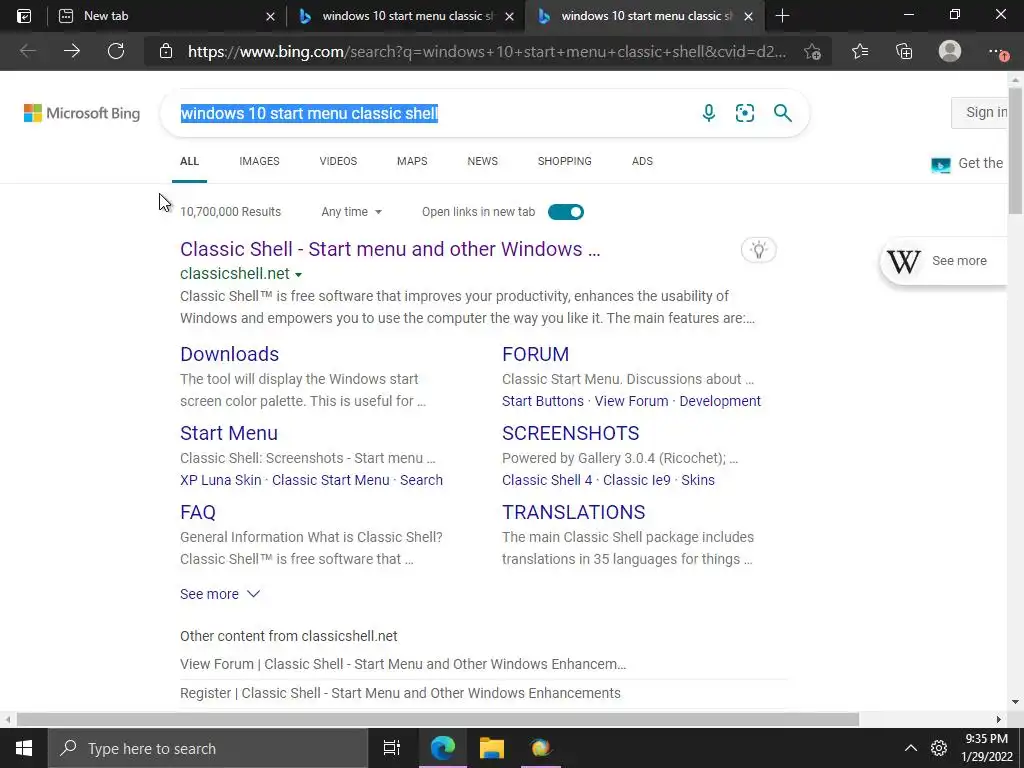Viewport: 1024px width, 768px height.
Task: Open the XP Luna Skin link
Action: pos(221,480)
